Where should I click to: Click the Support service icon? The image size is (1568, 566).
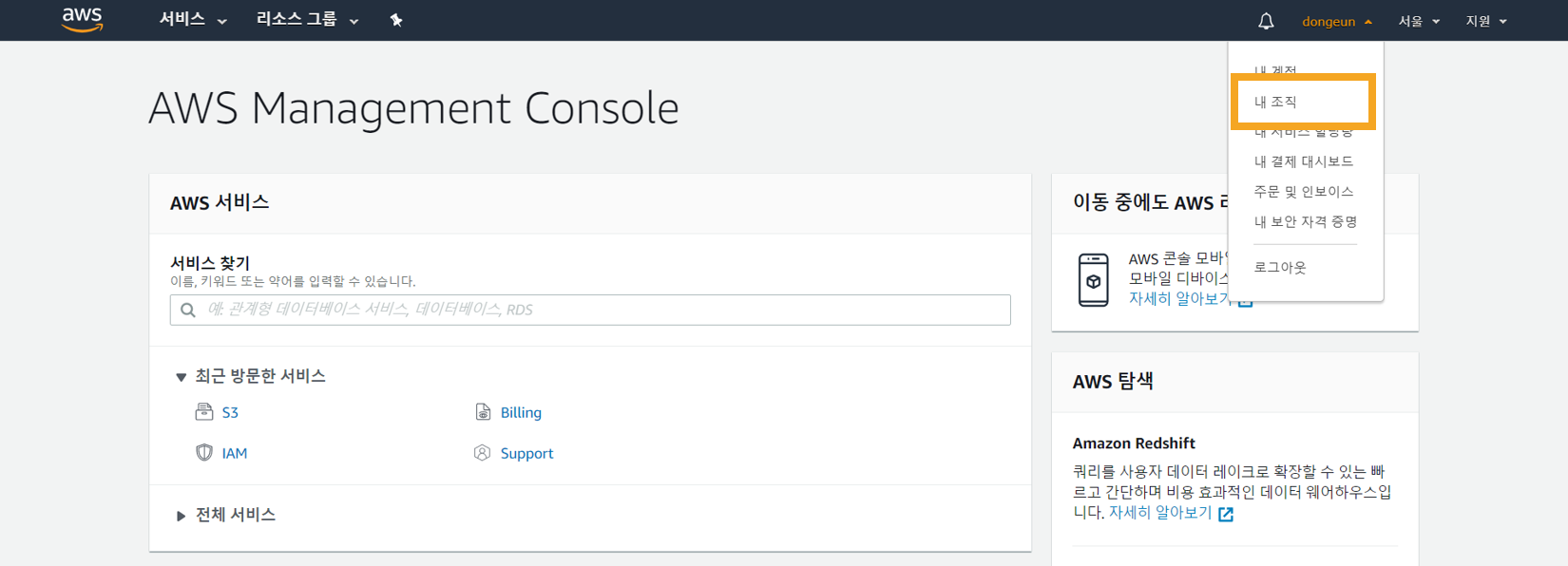click(483, 452)
